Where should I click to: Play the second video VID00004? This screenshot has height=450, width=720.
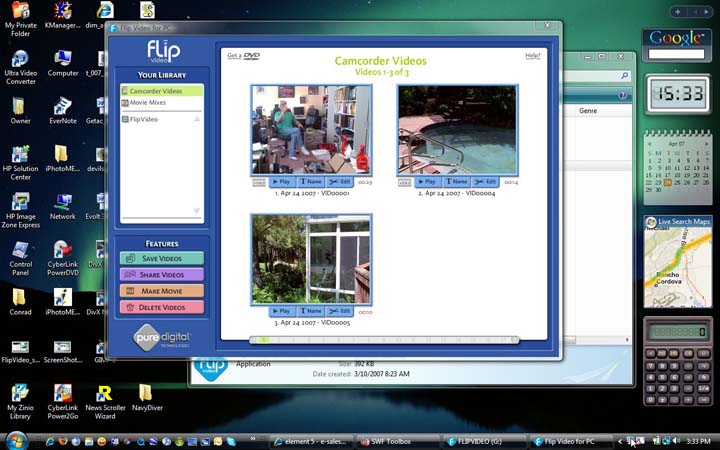tap(427, 182)
